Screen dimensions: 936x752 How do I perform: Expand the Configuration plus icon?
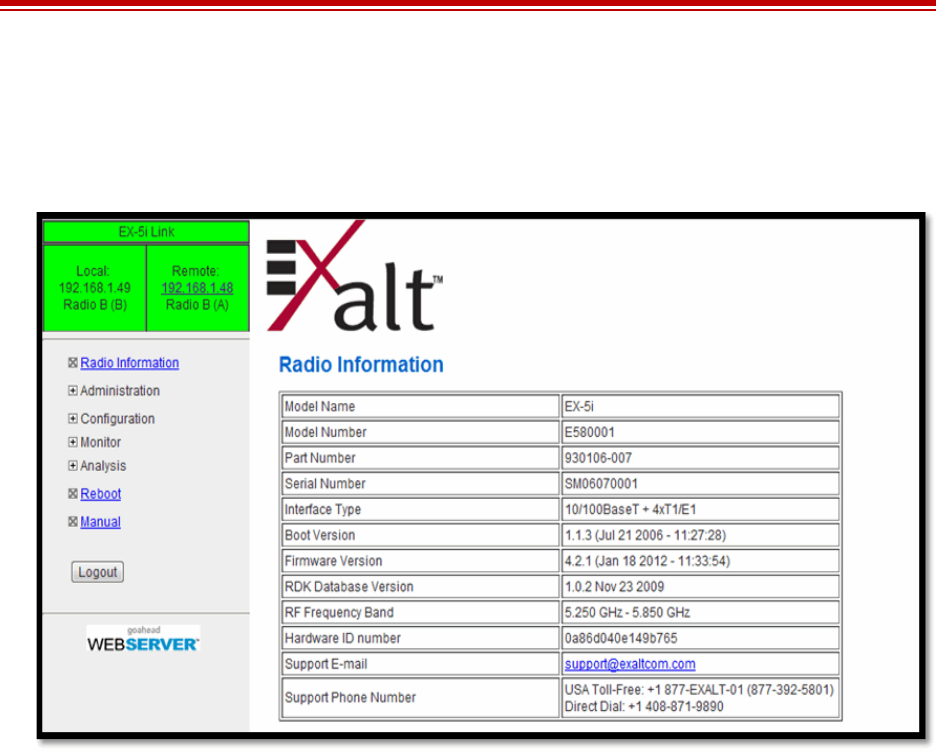(73, 419)
